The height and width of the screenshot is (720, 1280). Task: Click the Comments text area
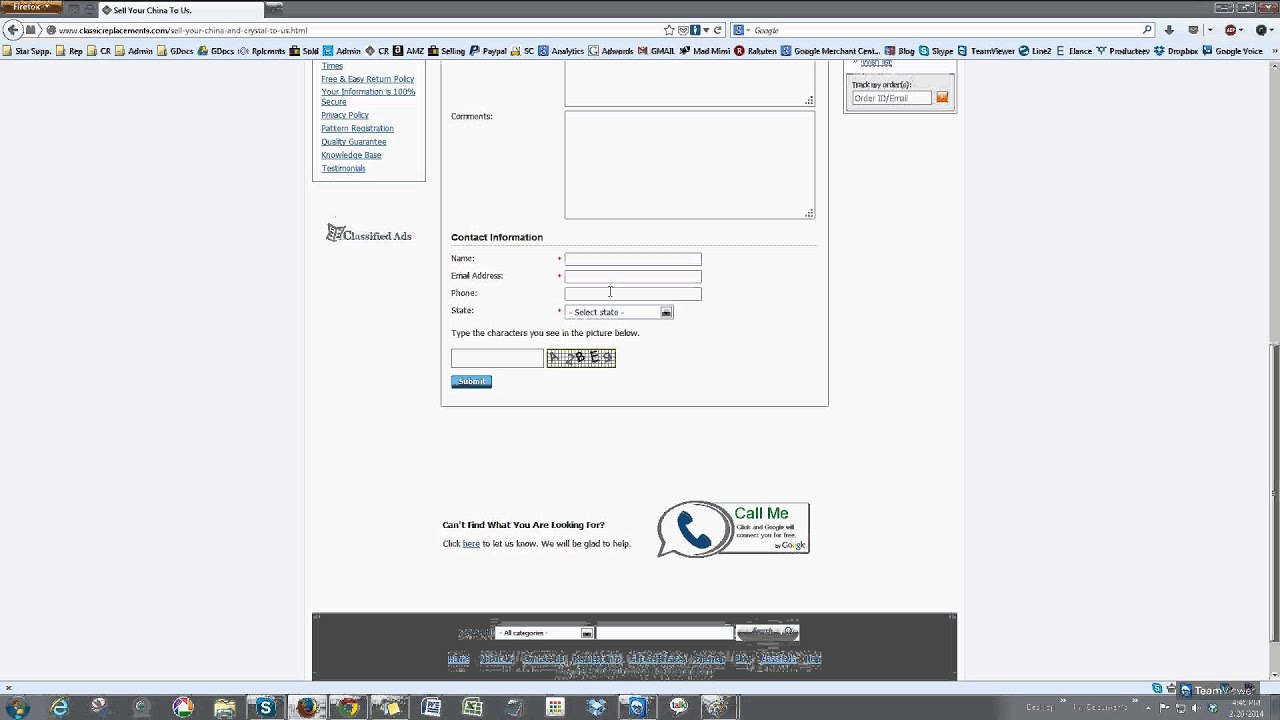[689, 164]
